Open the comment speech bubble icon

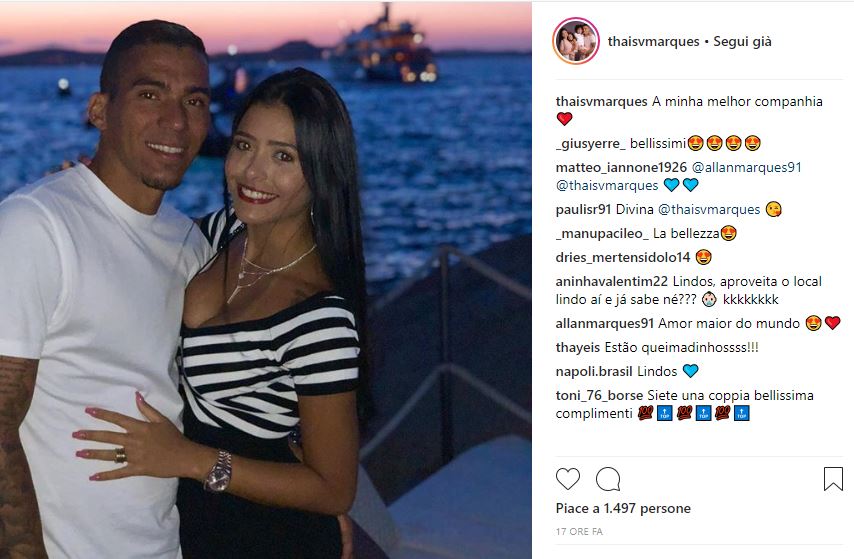608,479
